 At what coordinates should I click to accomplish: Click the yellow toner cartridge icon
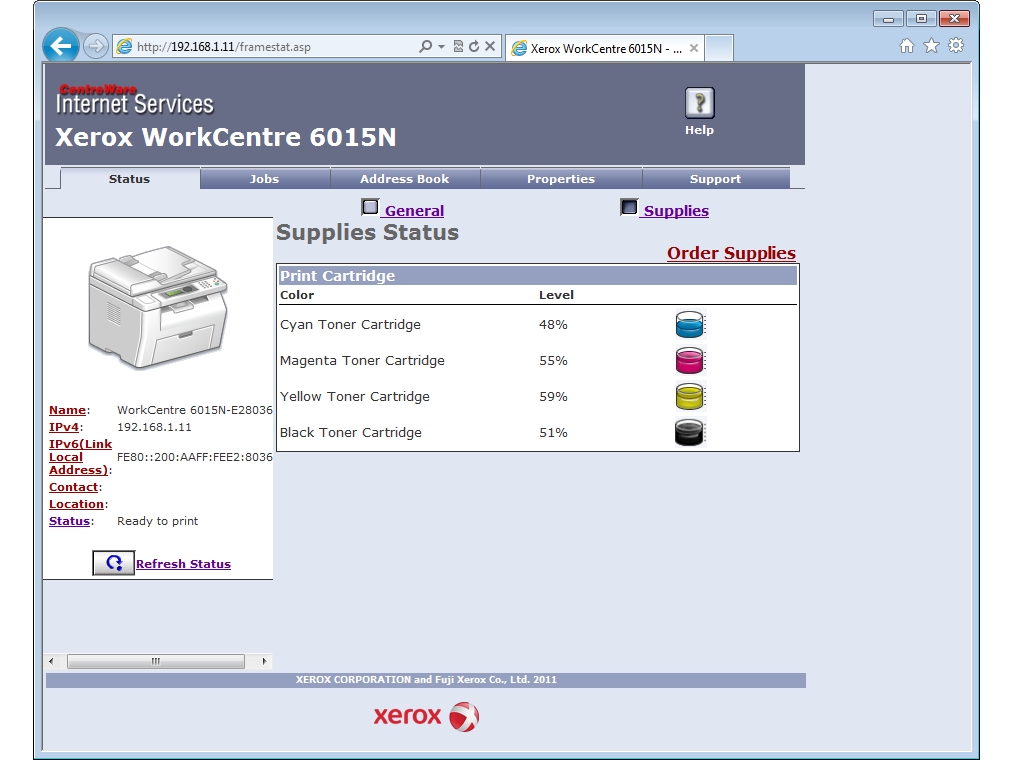pyautogui.click(x=690, y=396)
